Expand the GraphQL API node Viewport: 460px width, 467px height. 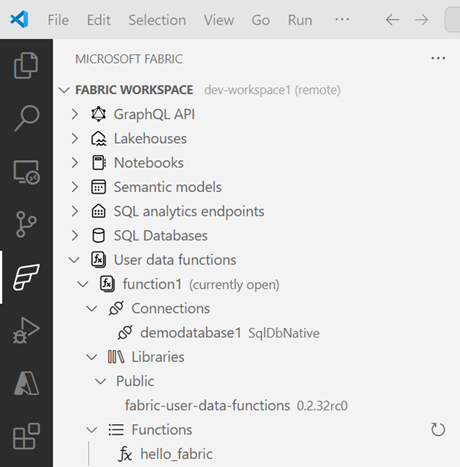coord(75,114)
